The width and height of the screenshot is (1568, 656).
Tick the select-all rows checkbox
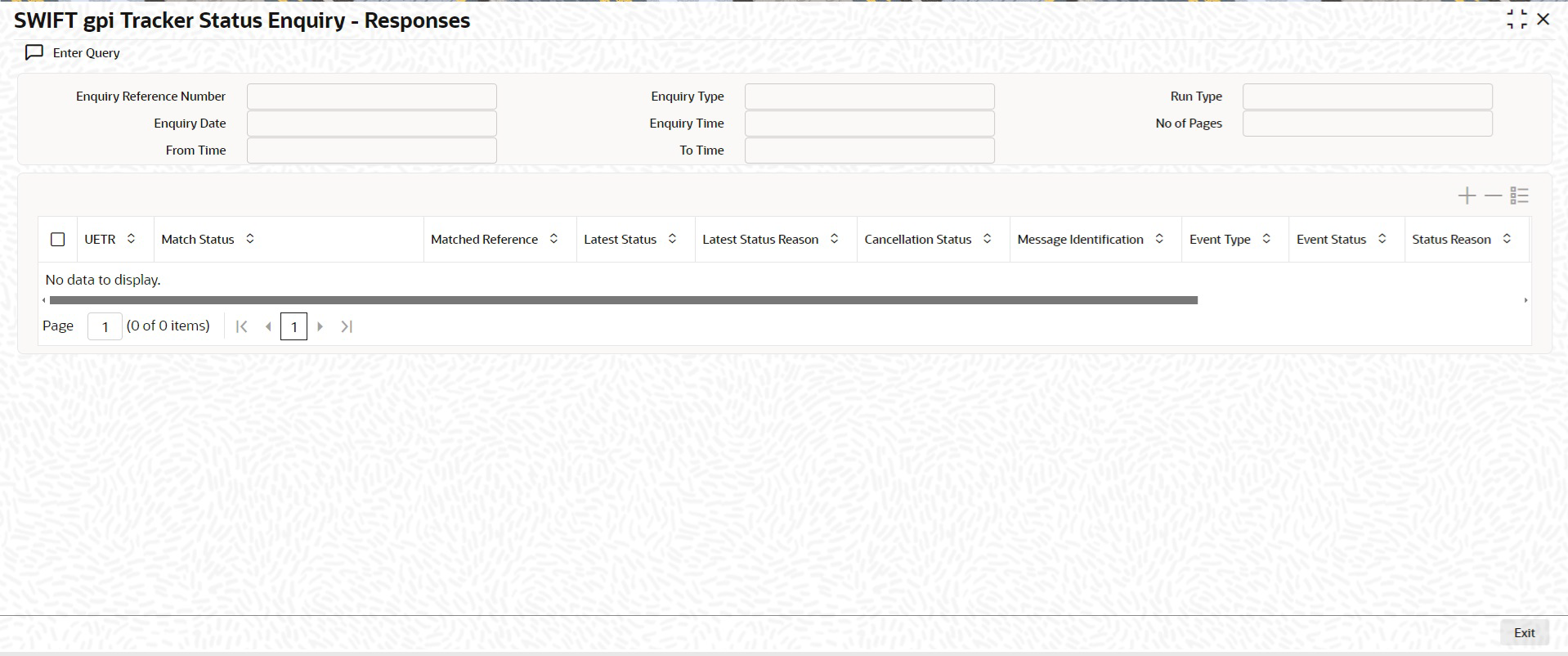click(x=57, y=240)
